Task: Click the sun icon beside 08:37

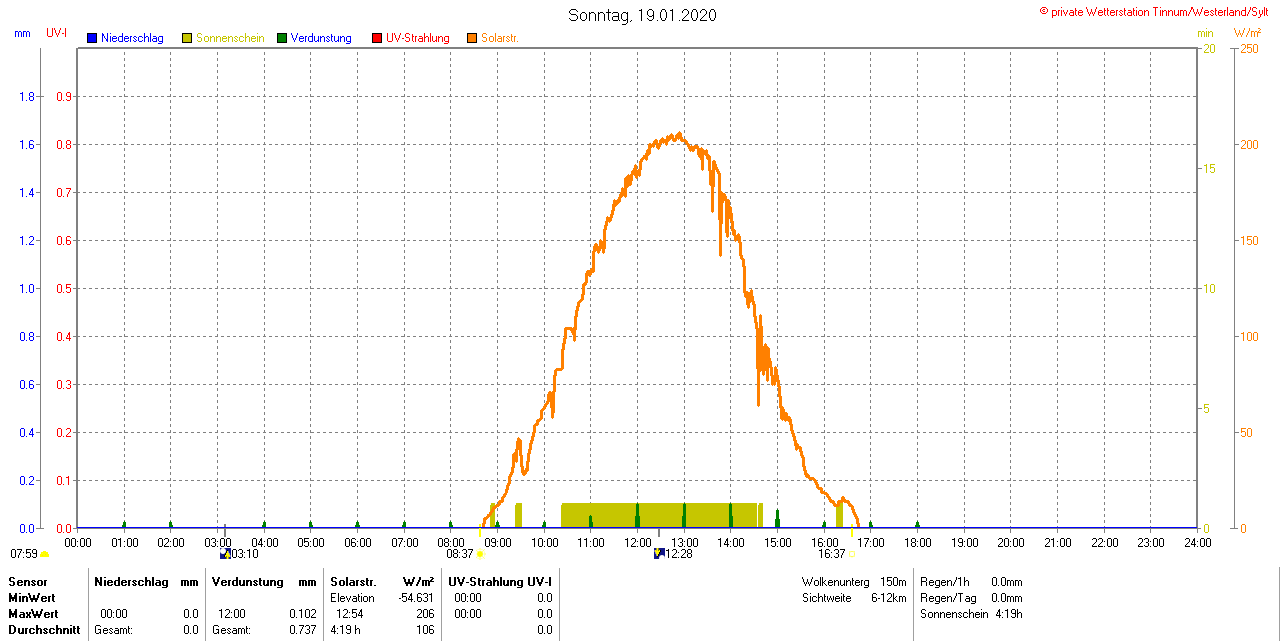Action: 481,554
